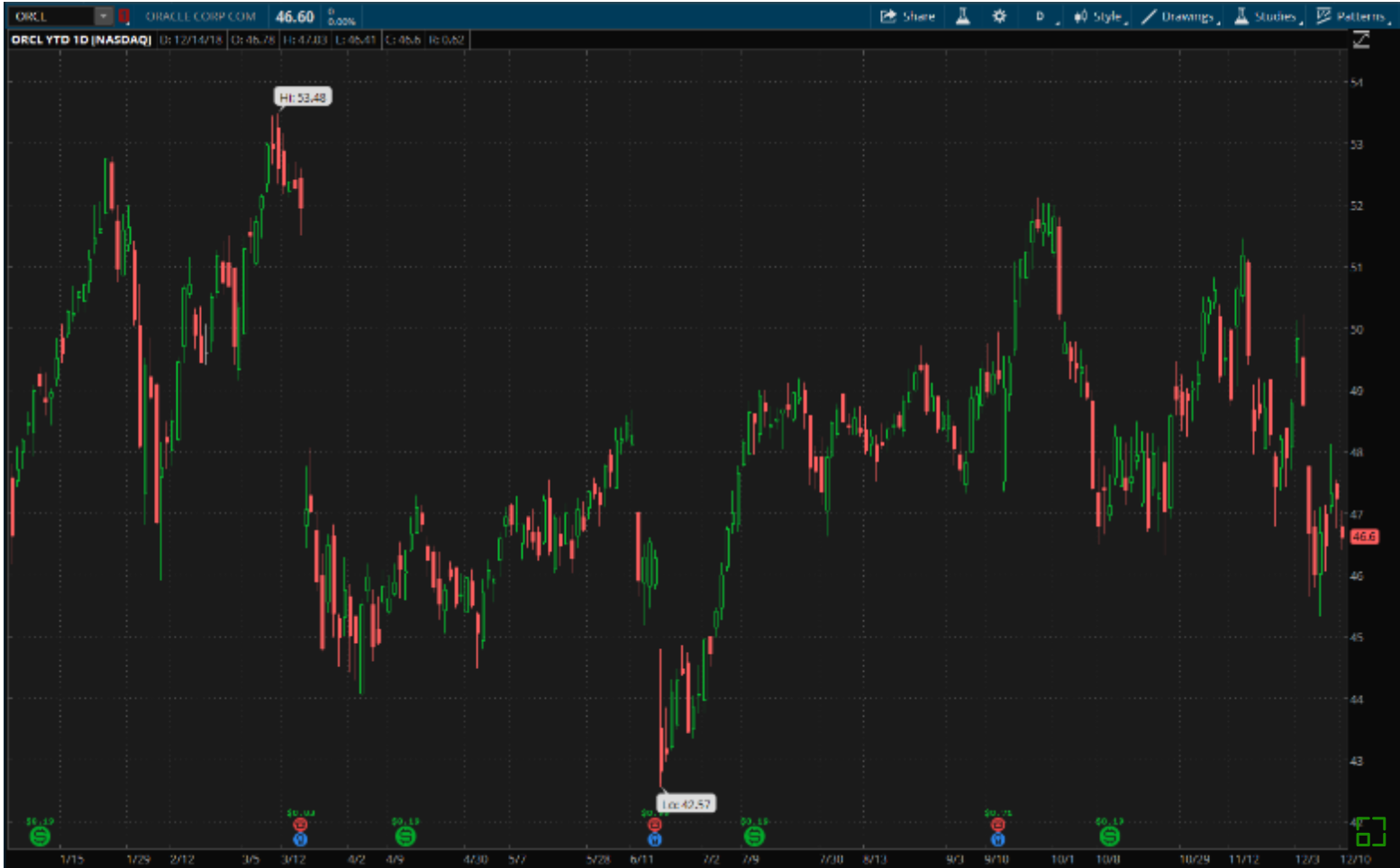The height and width of the screenshot is (868, 1400).
Task: Click the O: 46.78 open readout
Action: 253,40
